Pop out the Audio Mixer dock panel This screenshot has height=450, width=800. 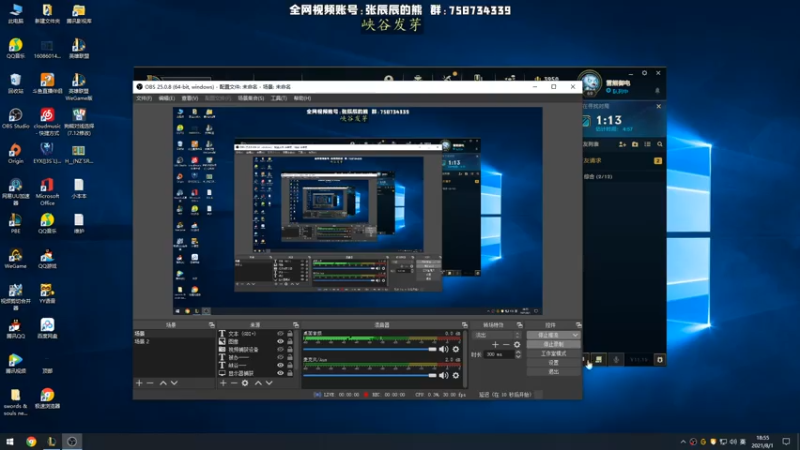[x=464, y=325]
